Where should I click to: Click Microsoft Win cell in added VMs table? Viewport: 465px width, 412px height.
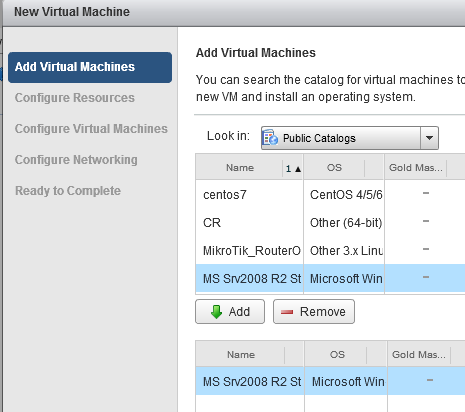348,382
